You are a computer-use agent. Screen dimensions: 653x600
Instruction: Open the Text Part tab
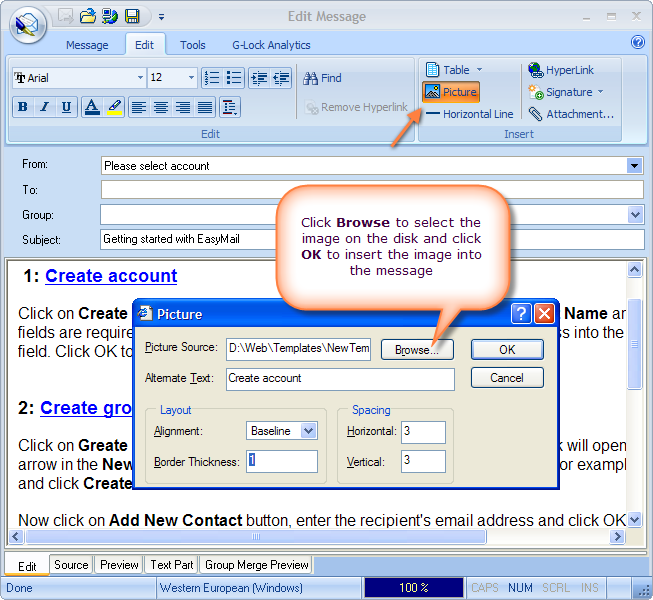coord(172,565)
